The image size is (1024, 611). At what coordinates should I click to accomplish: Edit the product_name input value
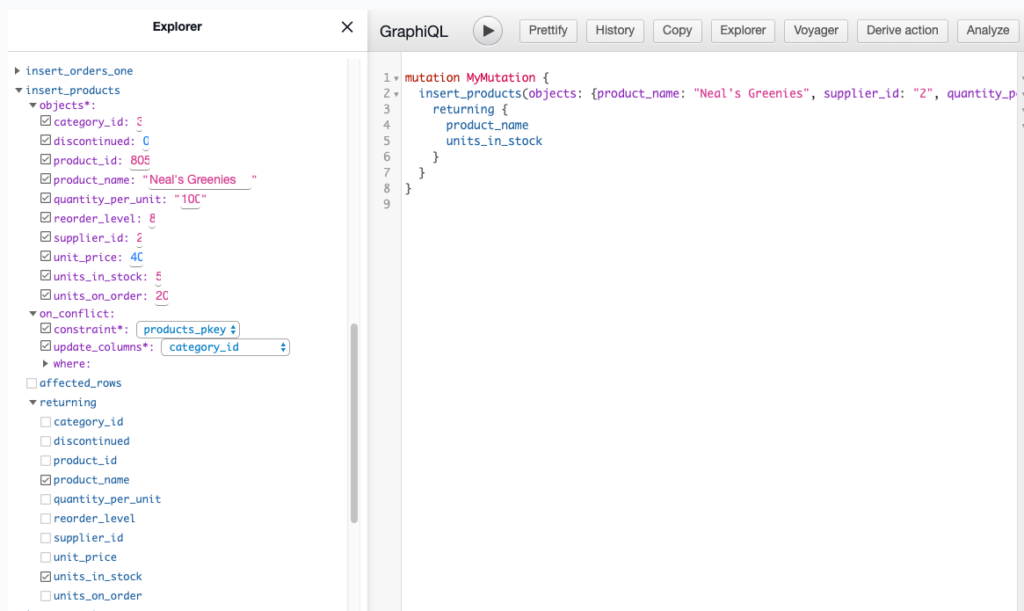198,180
